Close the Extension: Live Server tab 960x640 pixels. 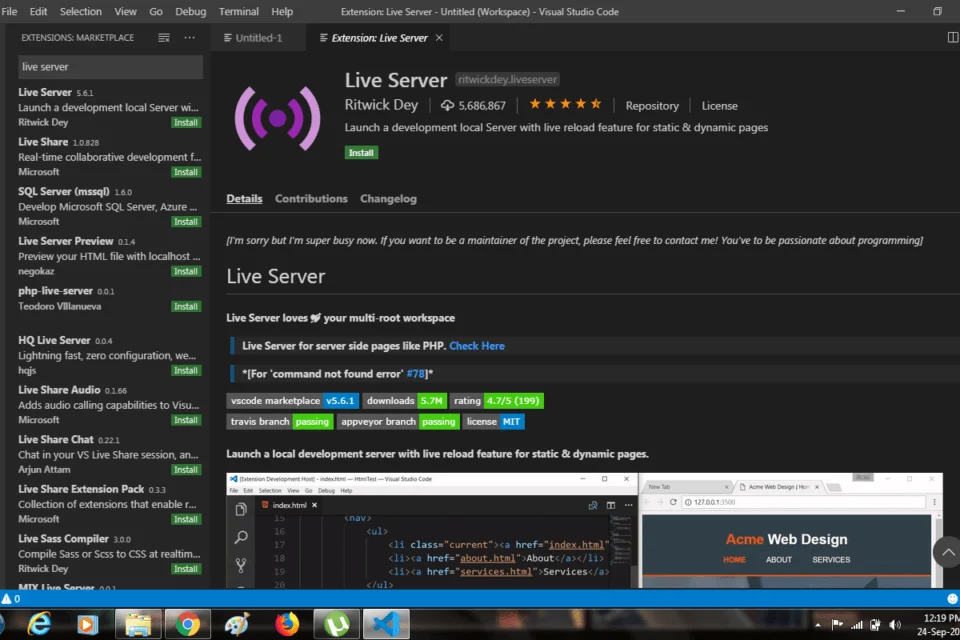pos(439,38)
